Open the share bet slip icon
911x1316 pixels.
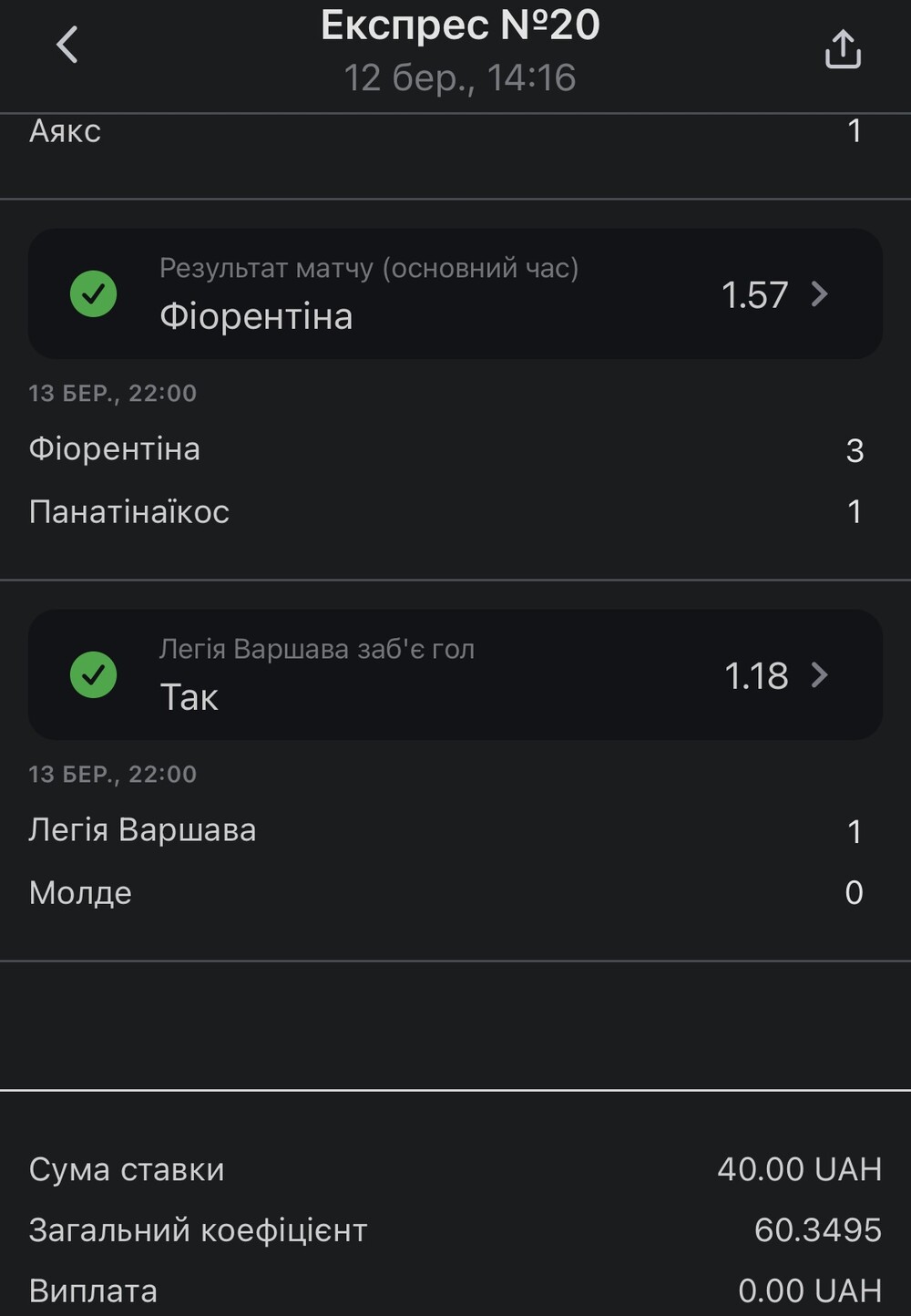pos(843,49)
